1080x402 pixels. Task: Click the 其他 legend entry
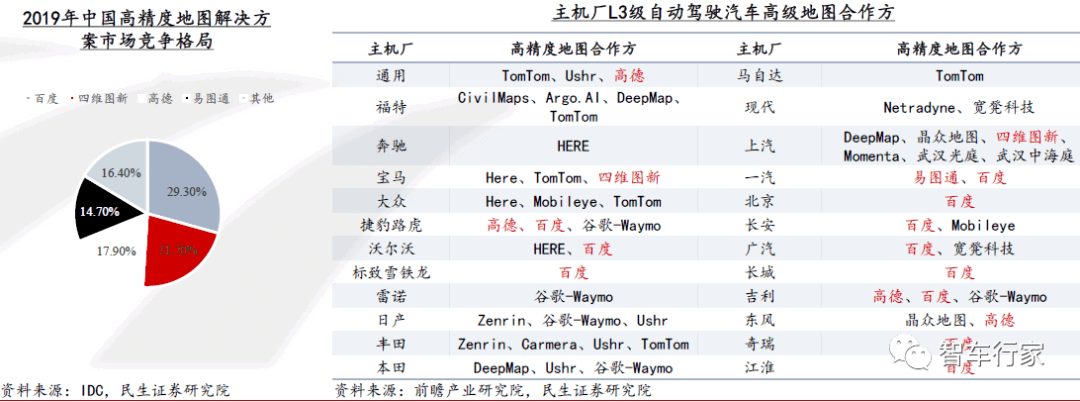256,98
